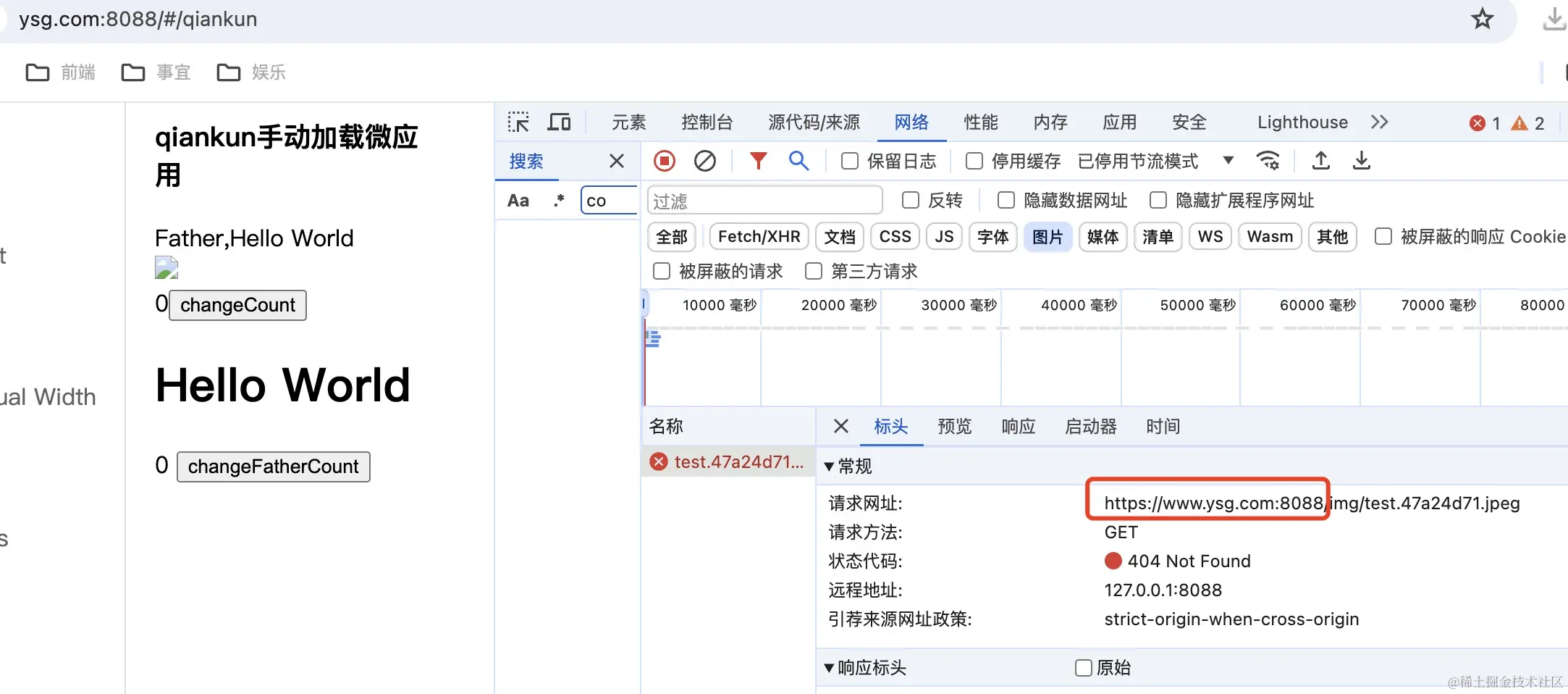Filter requests by 全部
Viewport: 1568px width, 694px height.
(672, 237)
